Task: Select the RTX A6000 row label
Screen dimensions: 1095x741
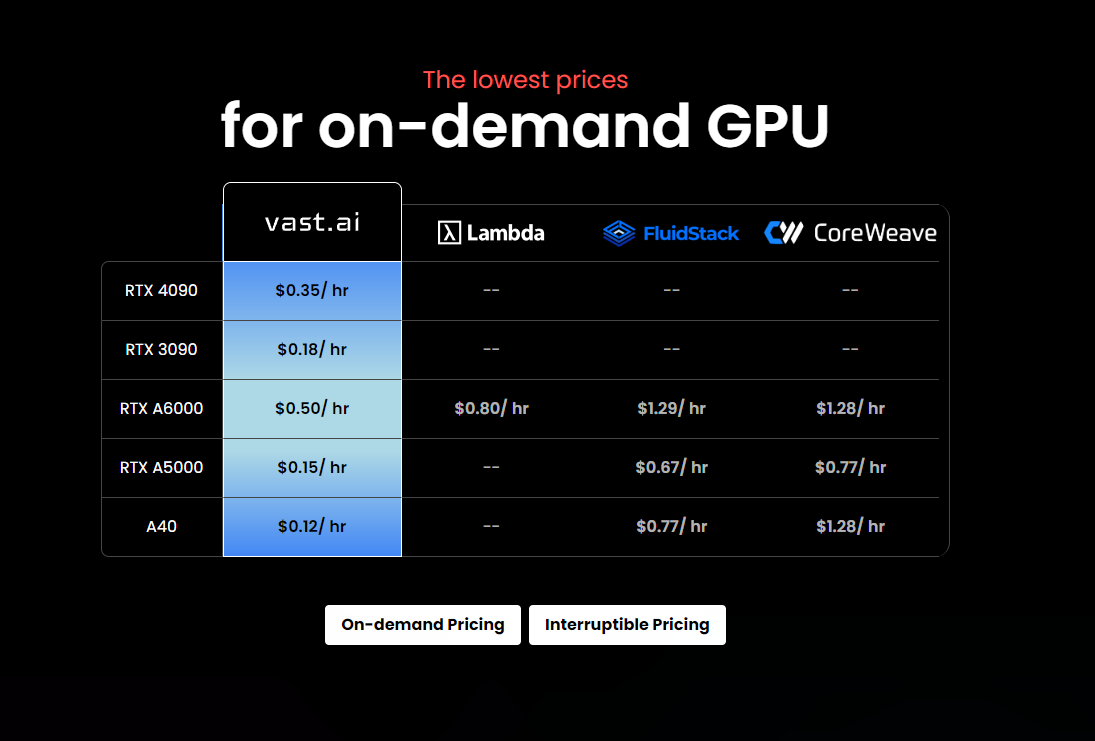Action: (x=160, y=408)
